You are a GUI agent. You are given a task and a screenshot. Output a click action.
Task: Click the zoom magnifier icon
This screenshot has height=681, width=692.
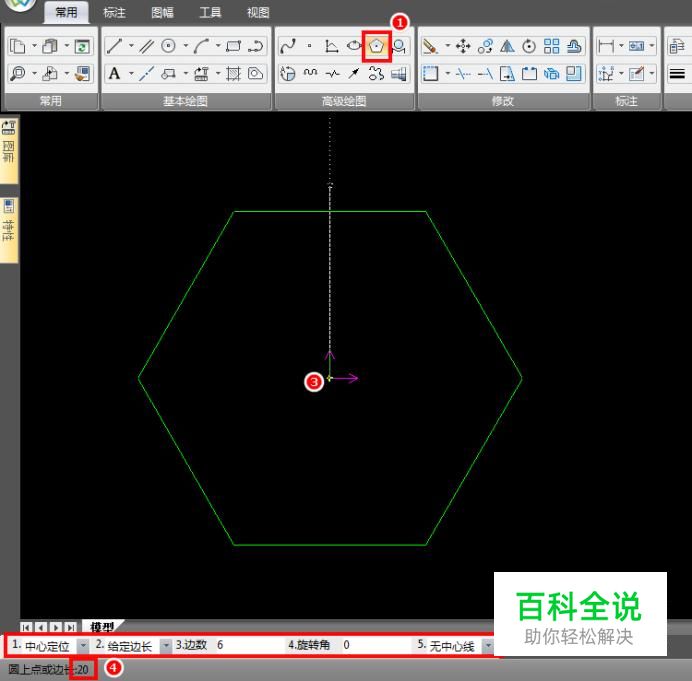(18, 73)
